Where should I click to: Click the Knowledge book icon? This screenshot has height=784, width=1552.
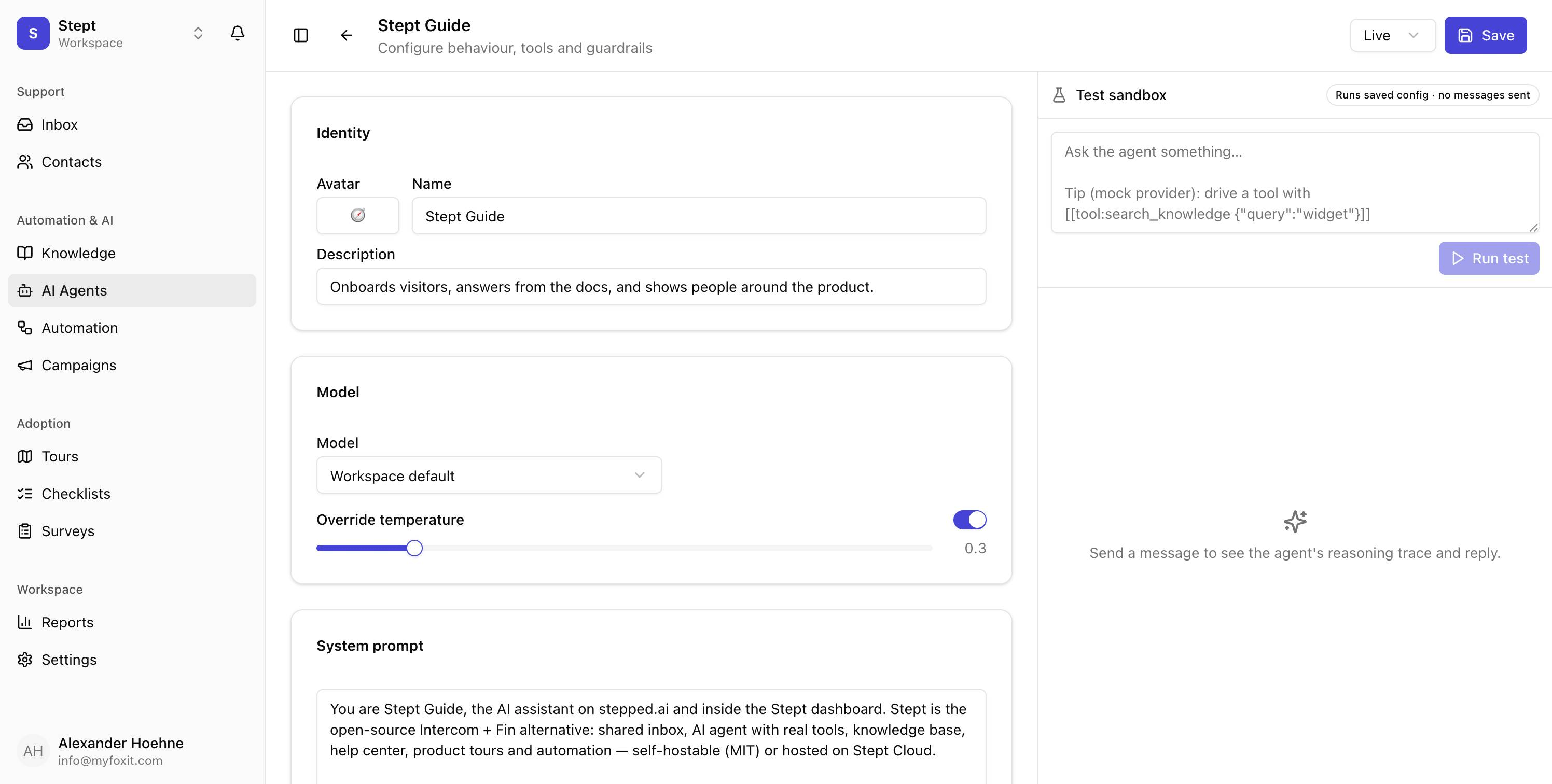point(25,253)
